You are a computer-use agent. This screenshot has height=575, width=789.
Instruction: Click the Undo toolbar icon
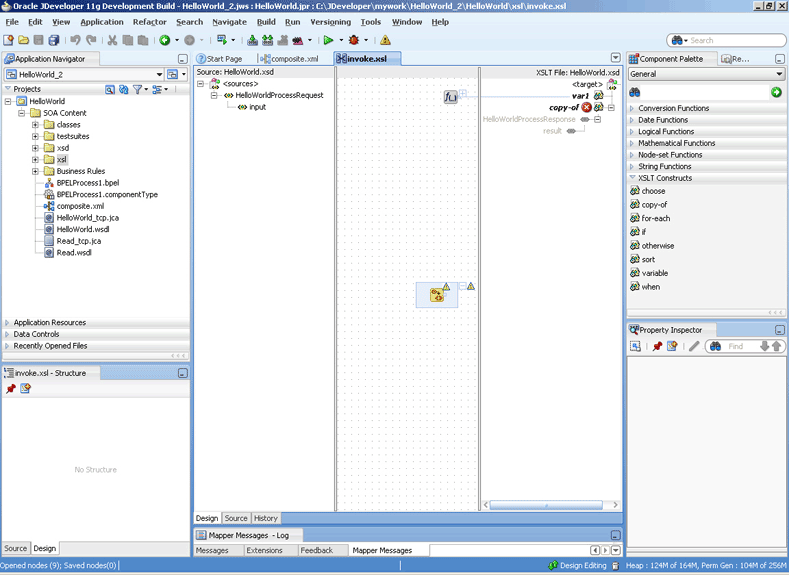[x=75, y=40]
